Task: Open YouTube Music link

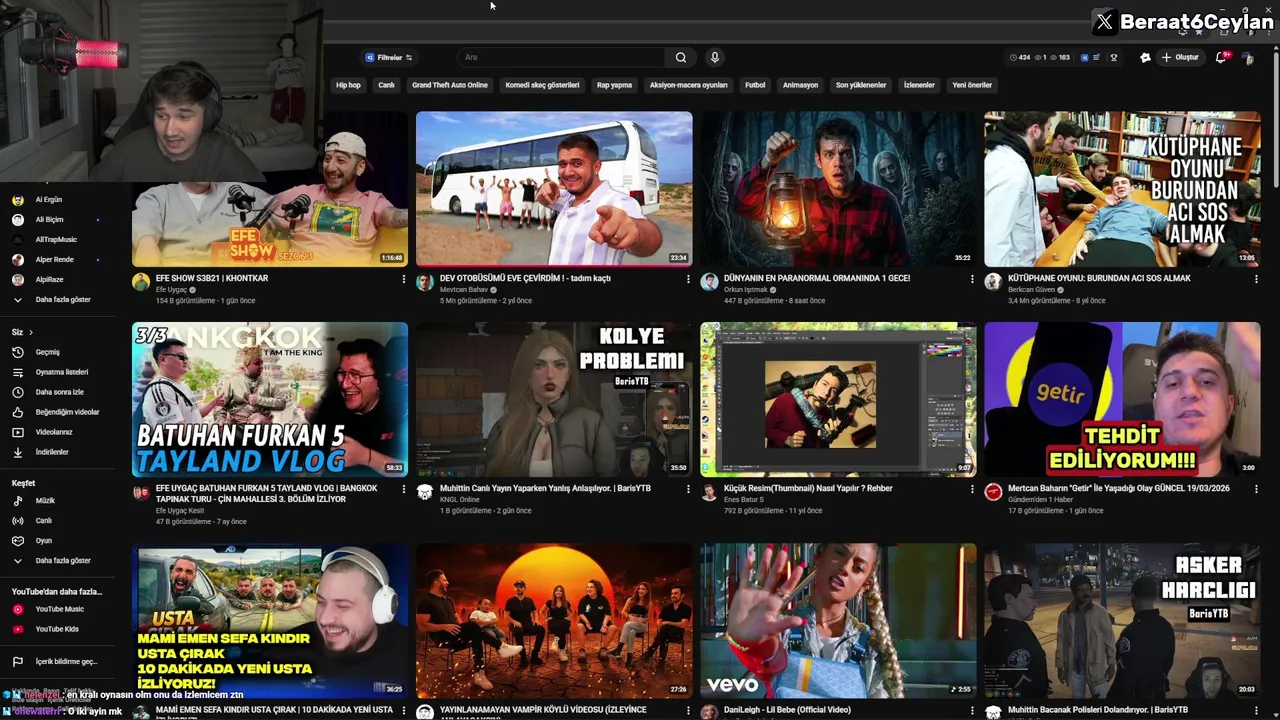Action: (x=58, y=609)
